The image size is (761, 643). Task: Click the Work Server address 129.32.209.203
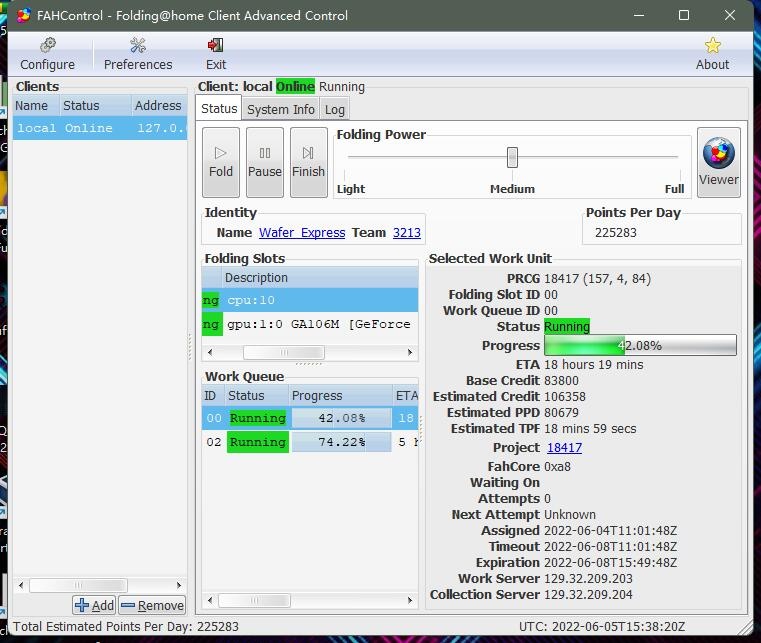click(x=588, y=579)
